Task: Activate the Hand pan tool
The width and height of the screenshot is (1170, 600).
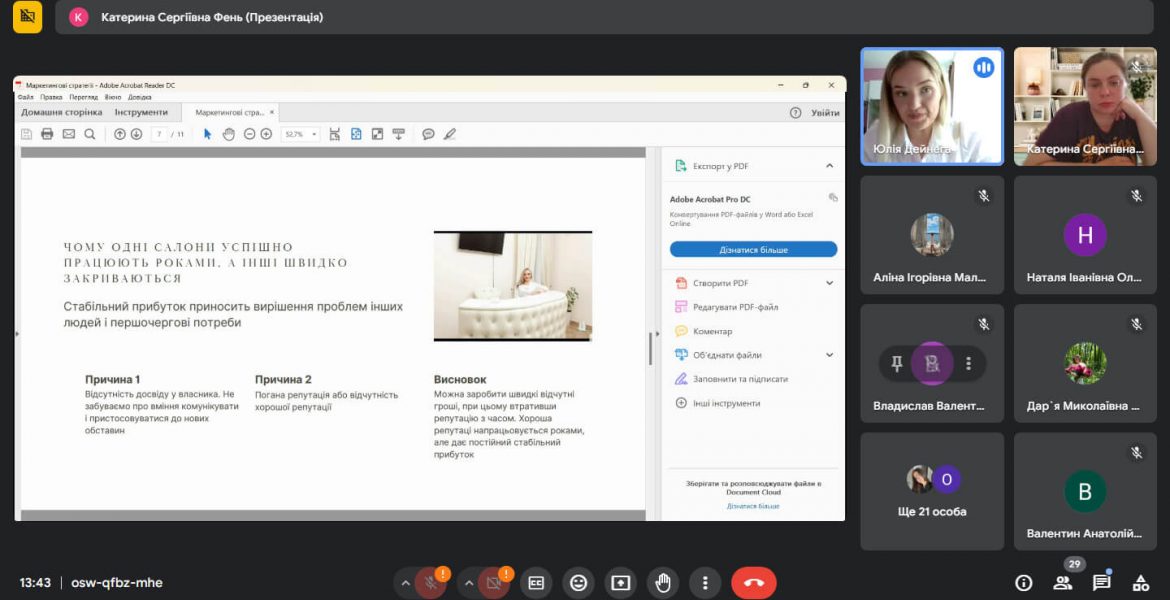Action: tap(228, 134)
